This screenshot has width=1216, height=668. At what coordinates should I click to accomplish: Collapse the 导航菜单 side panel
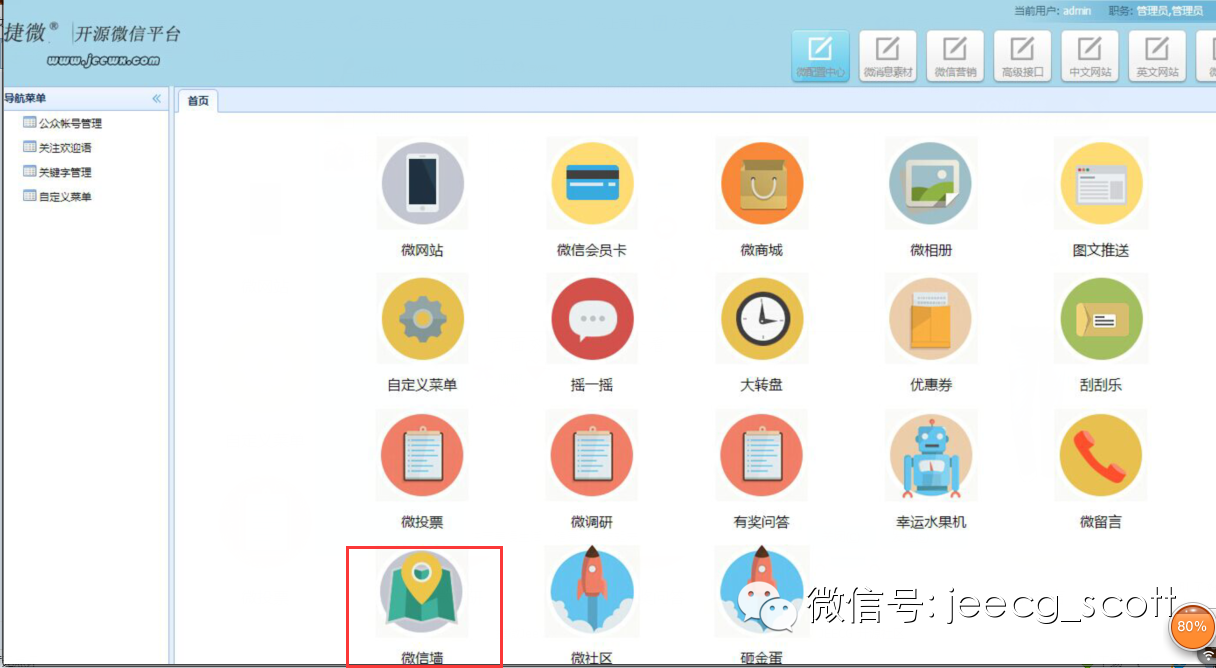157,98
